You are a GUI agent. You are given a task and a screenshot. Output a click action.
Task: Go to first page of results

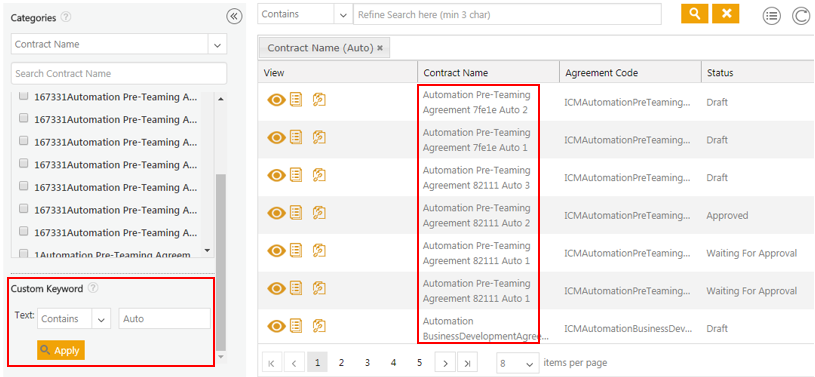272,363
